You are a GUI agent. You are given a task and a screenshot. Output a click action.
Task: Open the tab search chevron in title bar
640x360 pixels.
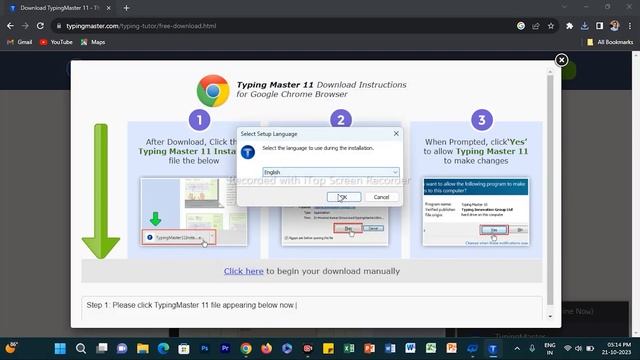pos(564,7)
